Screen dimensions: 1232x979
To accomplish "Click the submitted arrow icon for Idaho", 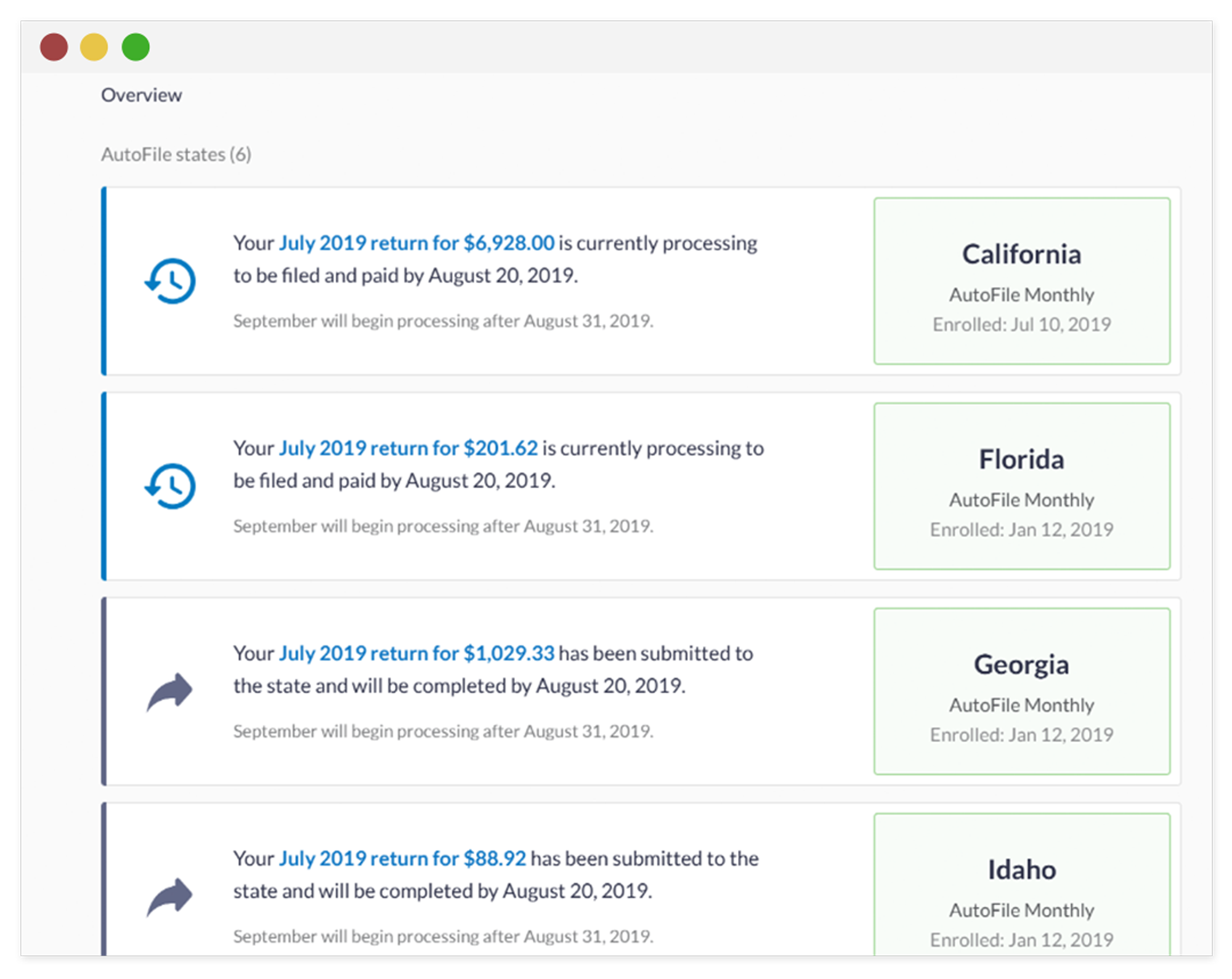I will [x=169, y=897].
